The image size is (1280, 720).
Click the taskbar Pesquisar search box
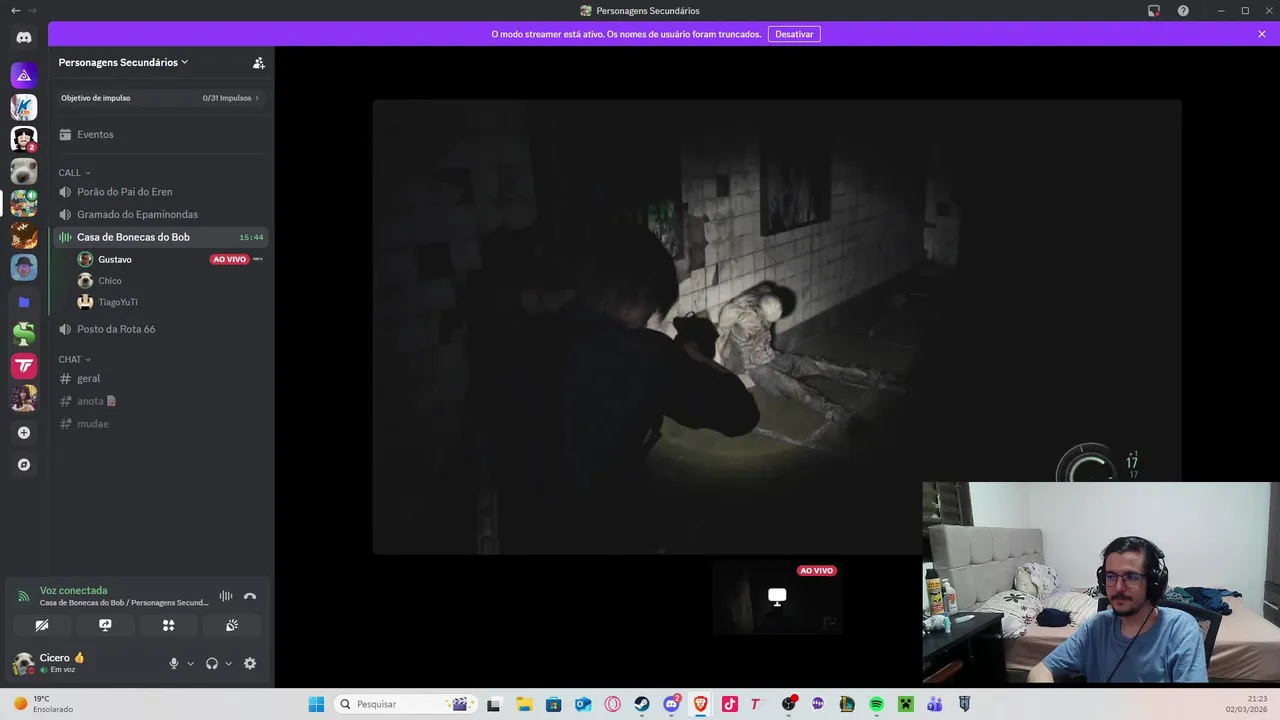click(404, 704)
